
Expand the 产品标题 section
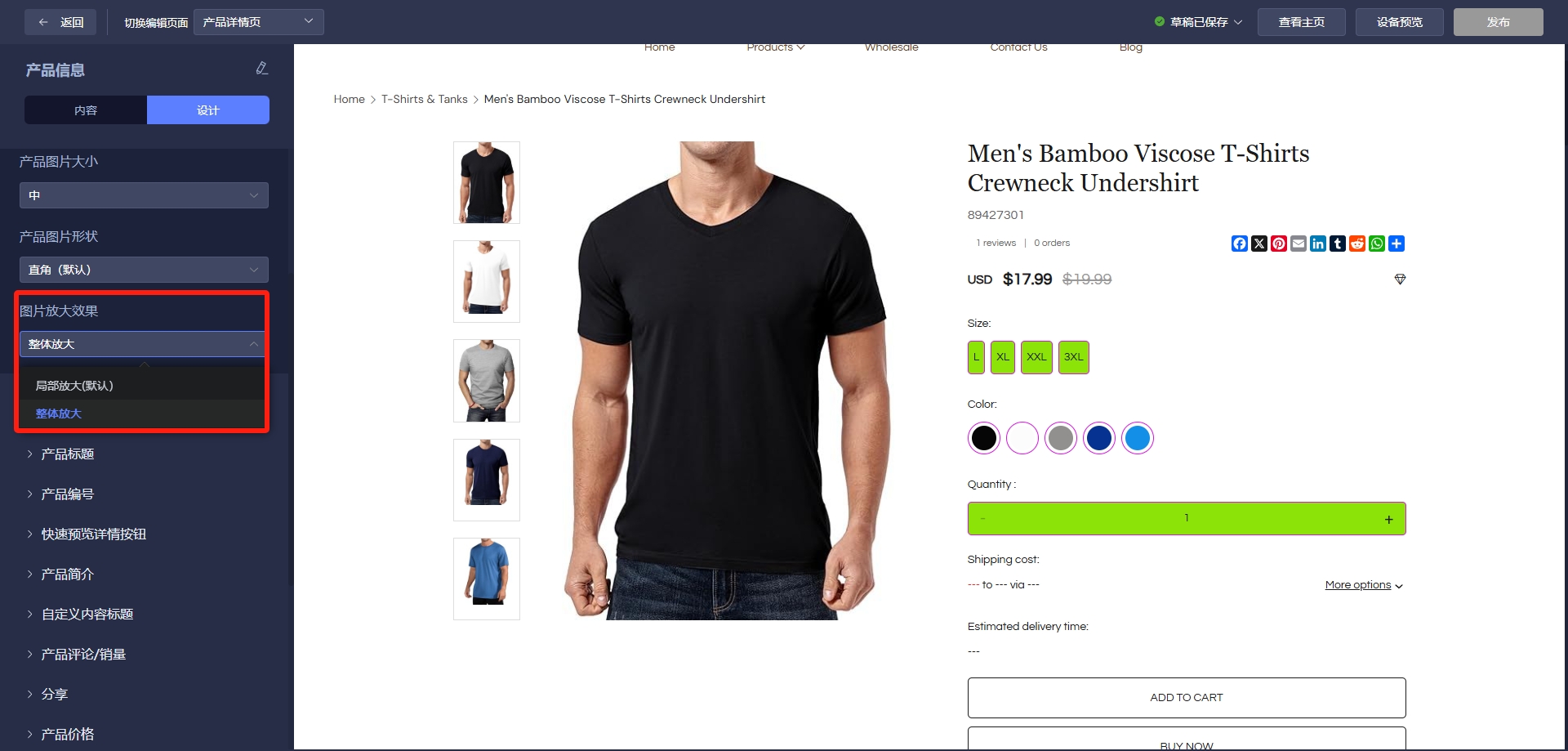pos(68,454)
